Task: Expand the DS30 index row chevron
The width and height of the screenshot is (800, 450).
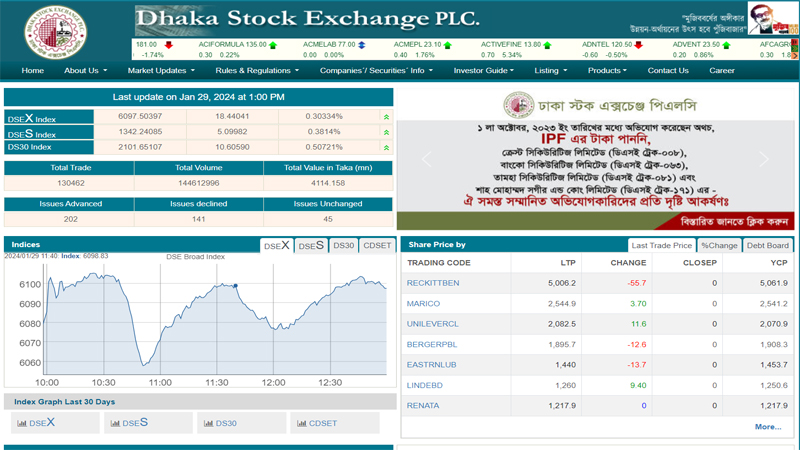Action: click(x=386, y=147)
